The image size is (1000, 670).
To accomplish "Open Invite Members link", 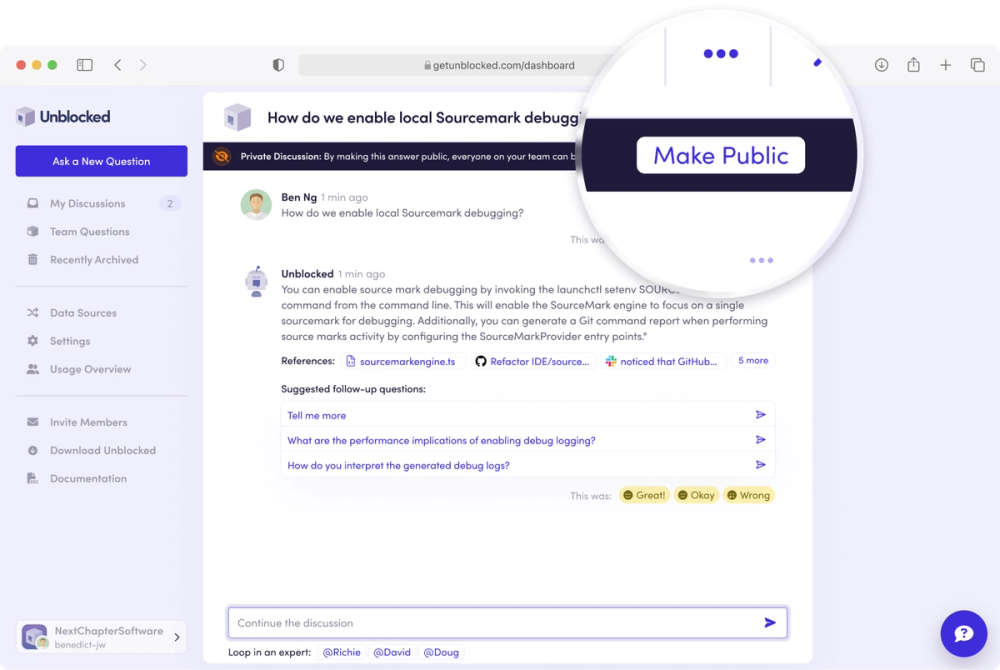I will pos(88,422).
